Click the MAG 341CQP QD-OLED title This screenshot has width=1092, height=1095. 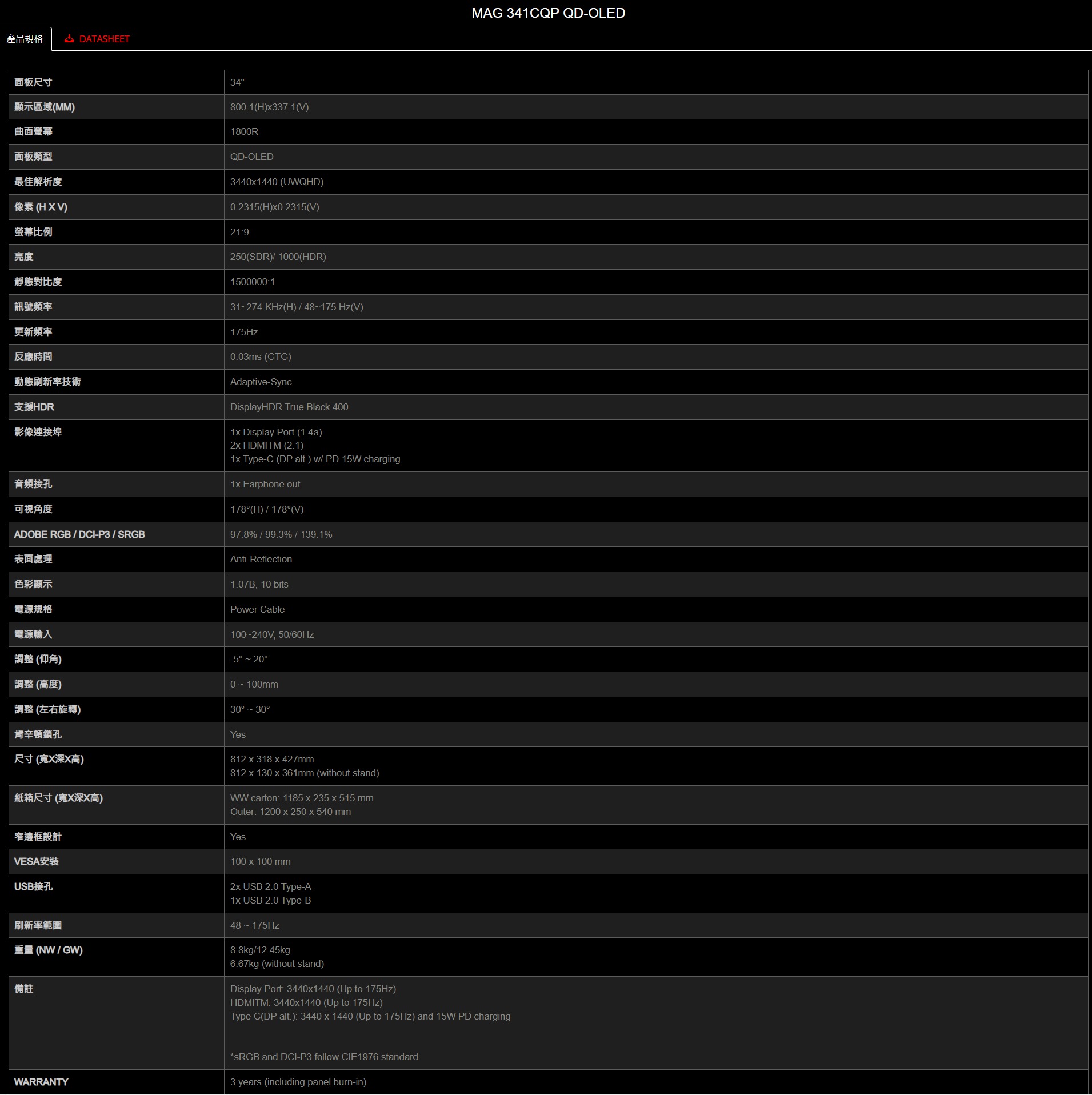pos(548,13)
